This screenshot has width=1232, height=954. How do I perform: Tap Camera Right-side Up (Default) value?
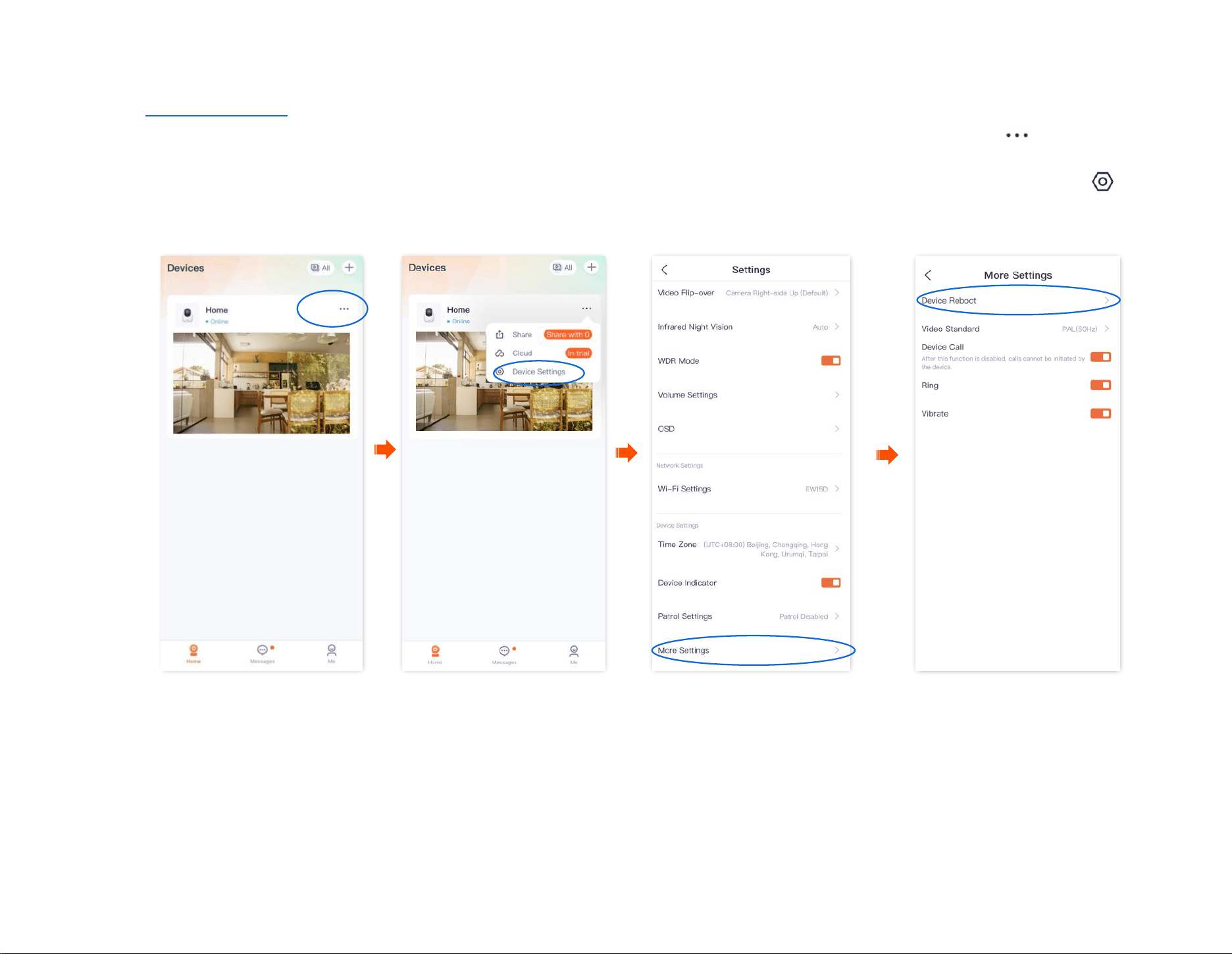point(777,293)
